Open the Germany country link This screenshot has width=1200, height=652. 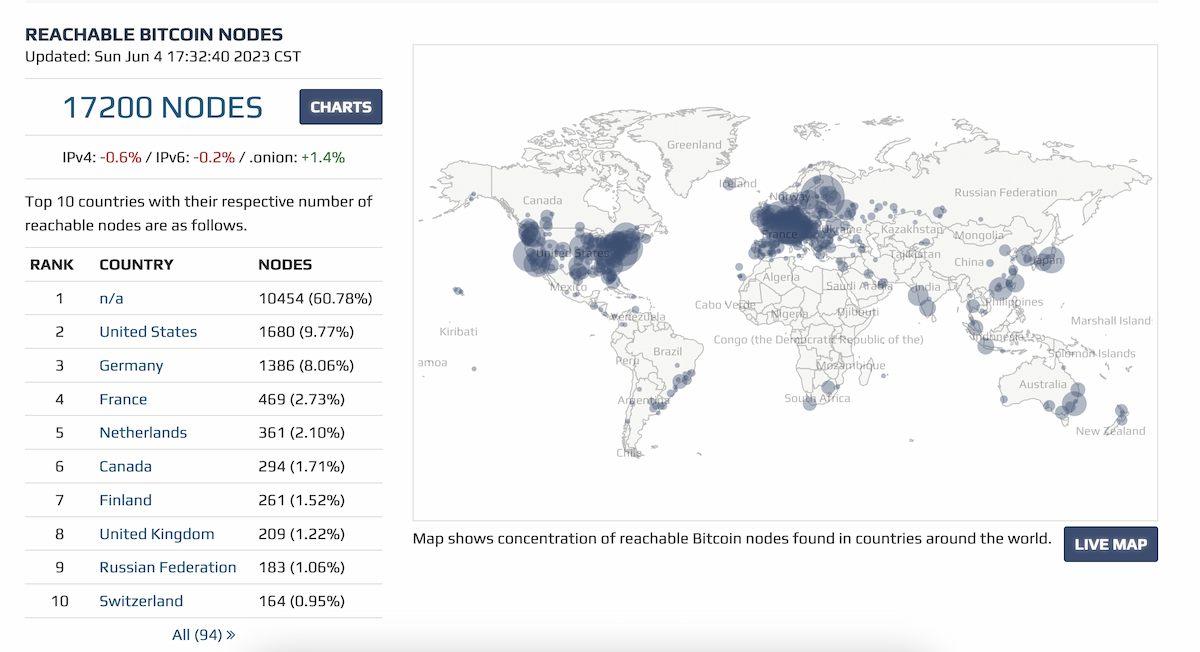point(131,366)
